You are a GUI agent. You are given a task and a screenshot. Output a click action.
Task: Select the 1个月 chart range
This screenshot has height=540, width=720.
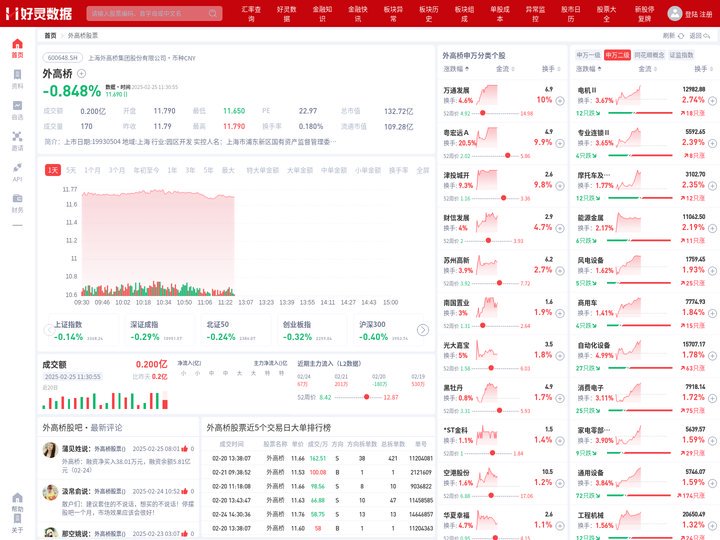(92, 170)
